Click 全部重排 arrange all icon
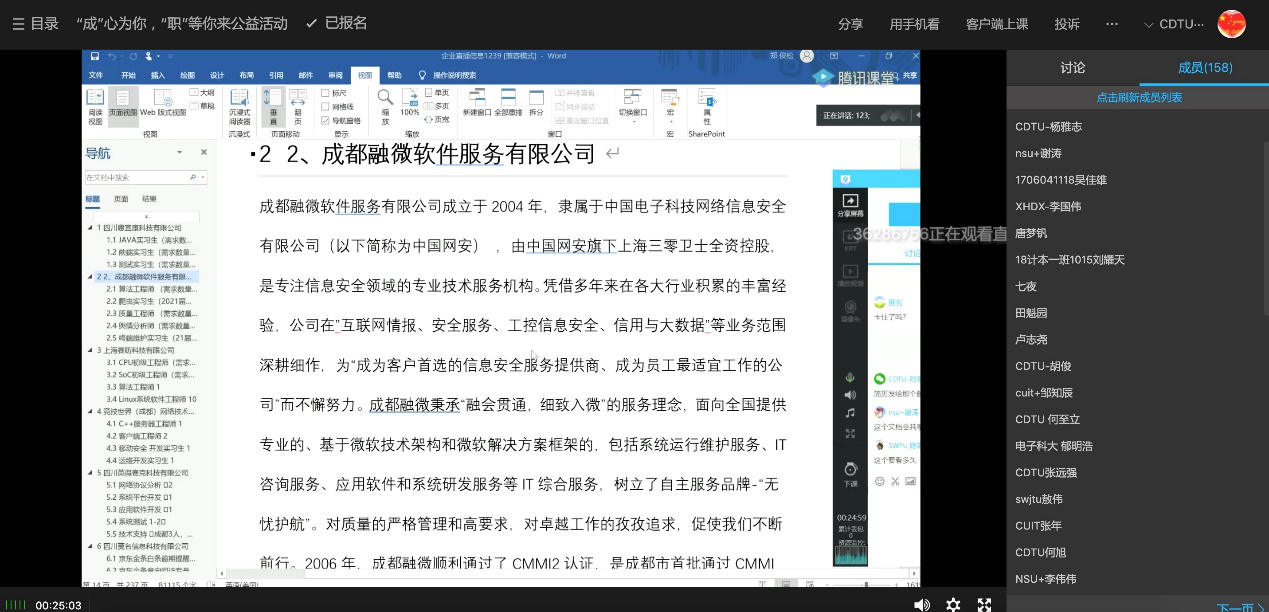This screenshot has height=612, width=1269. [509, 105]
